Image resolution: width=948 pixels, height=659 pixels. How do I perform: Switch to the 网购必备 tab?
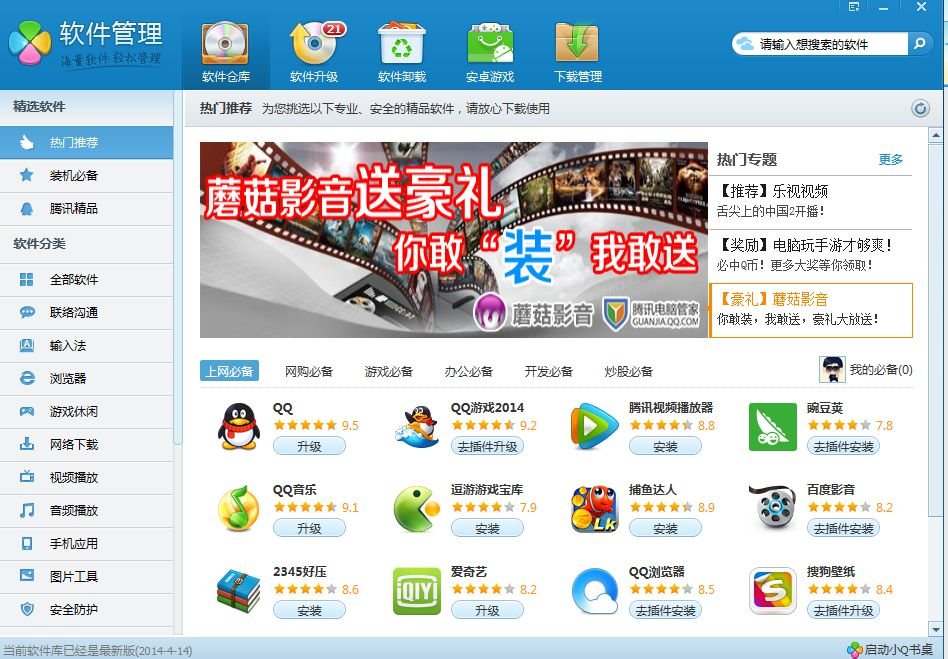pyautogui.click(x=309, y=371)
